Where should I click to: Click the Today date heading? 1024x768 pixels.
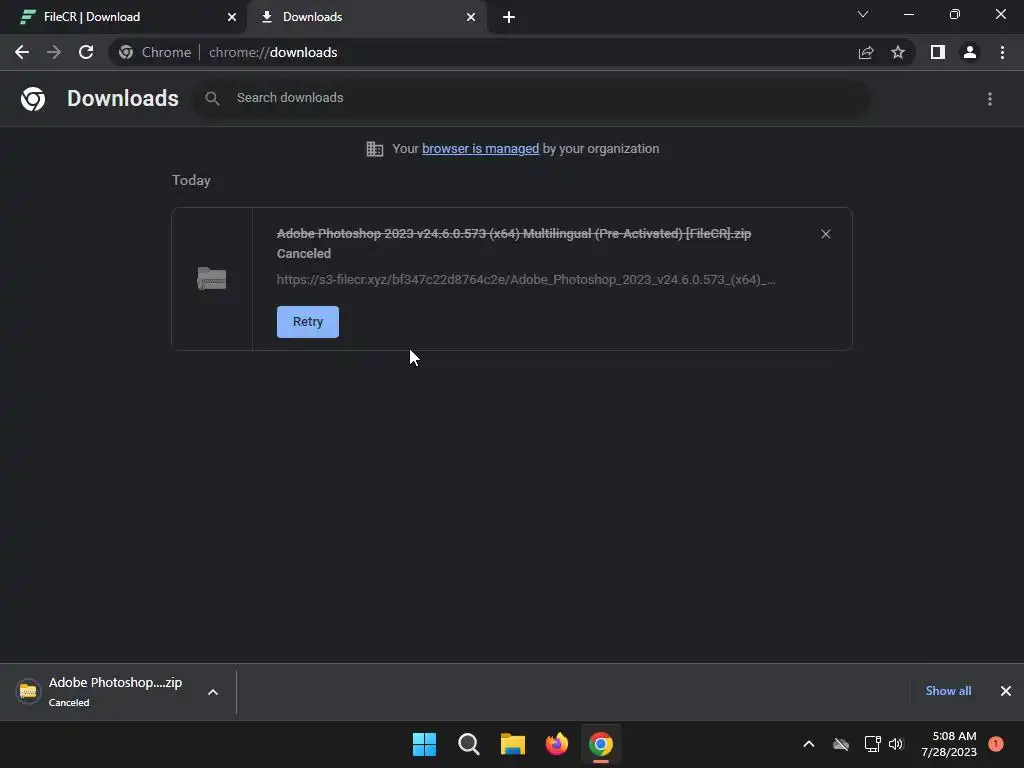191,180
